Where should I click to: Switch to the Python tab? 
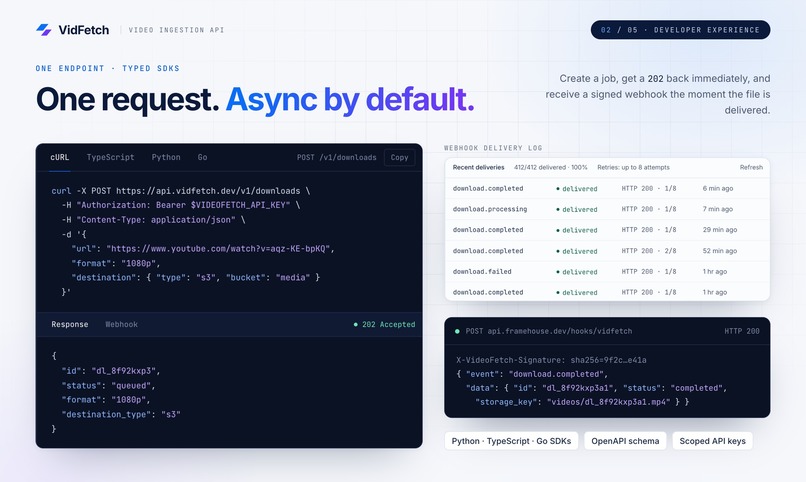point(166,157)
